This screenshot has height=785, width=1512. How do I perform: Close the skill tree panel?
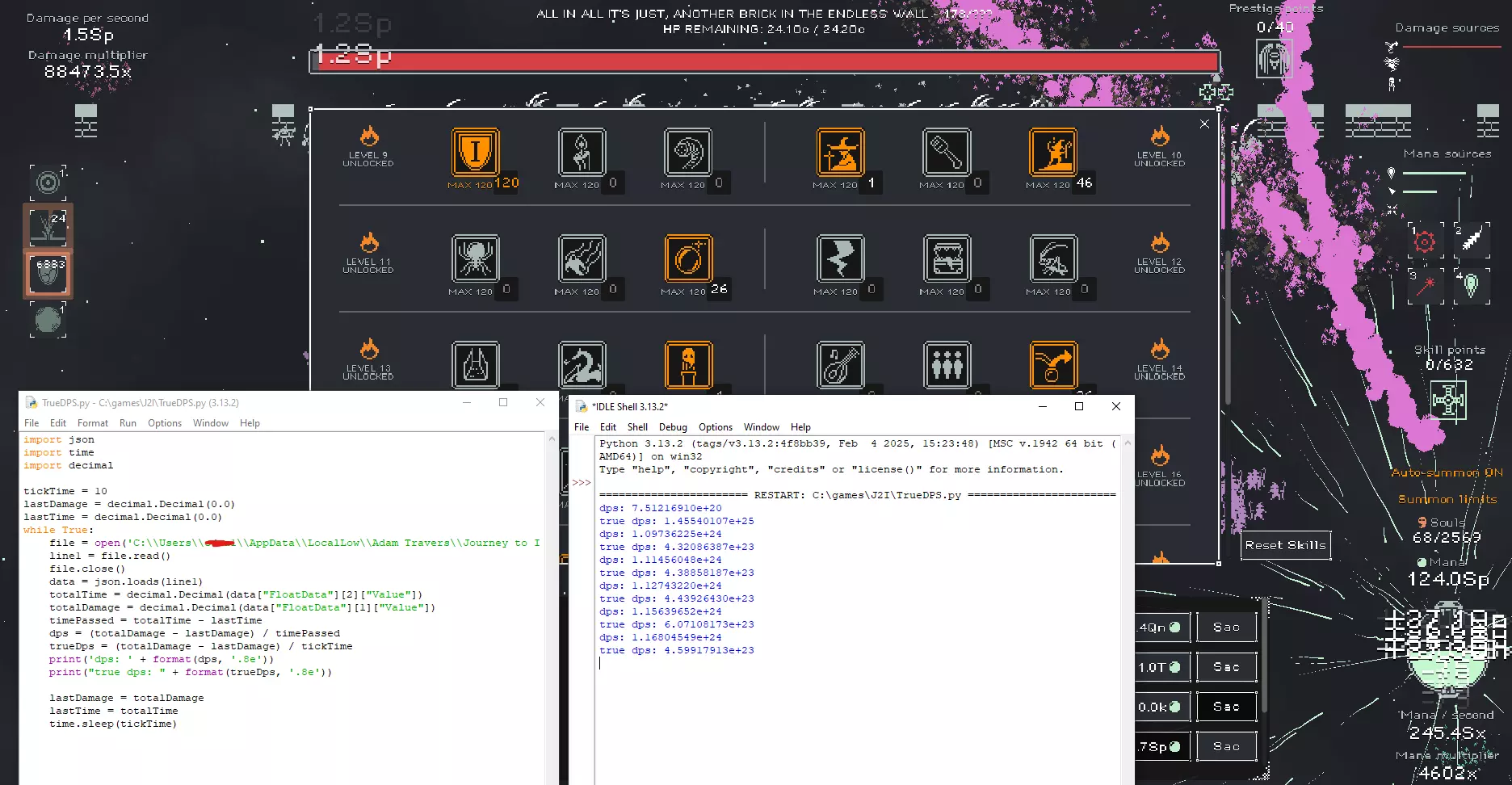1204,124
